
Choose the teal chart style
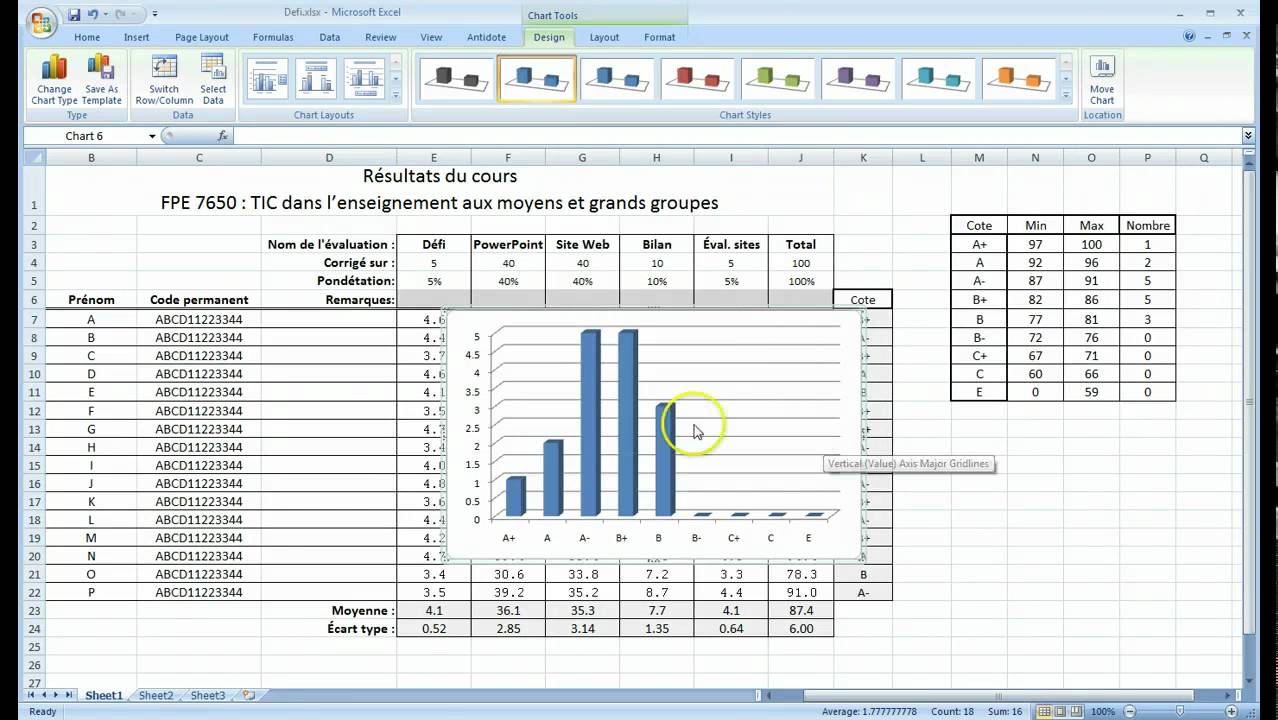point(940,78)
